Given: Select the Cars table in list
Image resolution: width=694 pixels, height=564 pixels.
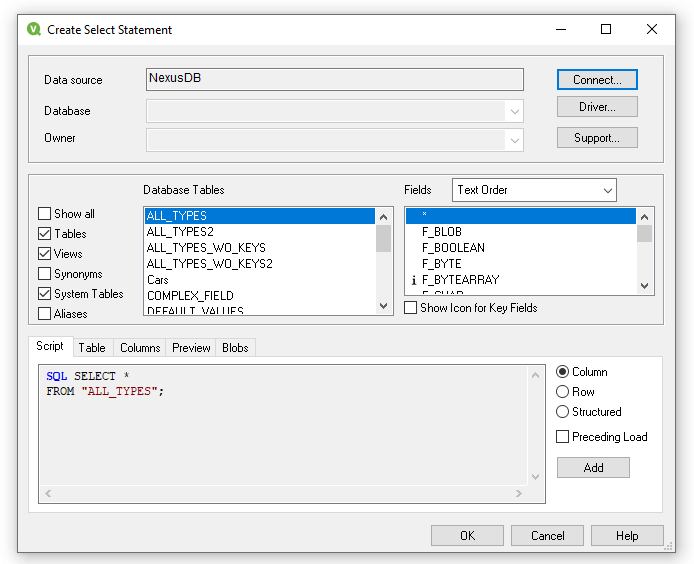Looking at the screenshot, I should coord(158,280).
